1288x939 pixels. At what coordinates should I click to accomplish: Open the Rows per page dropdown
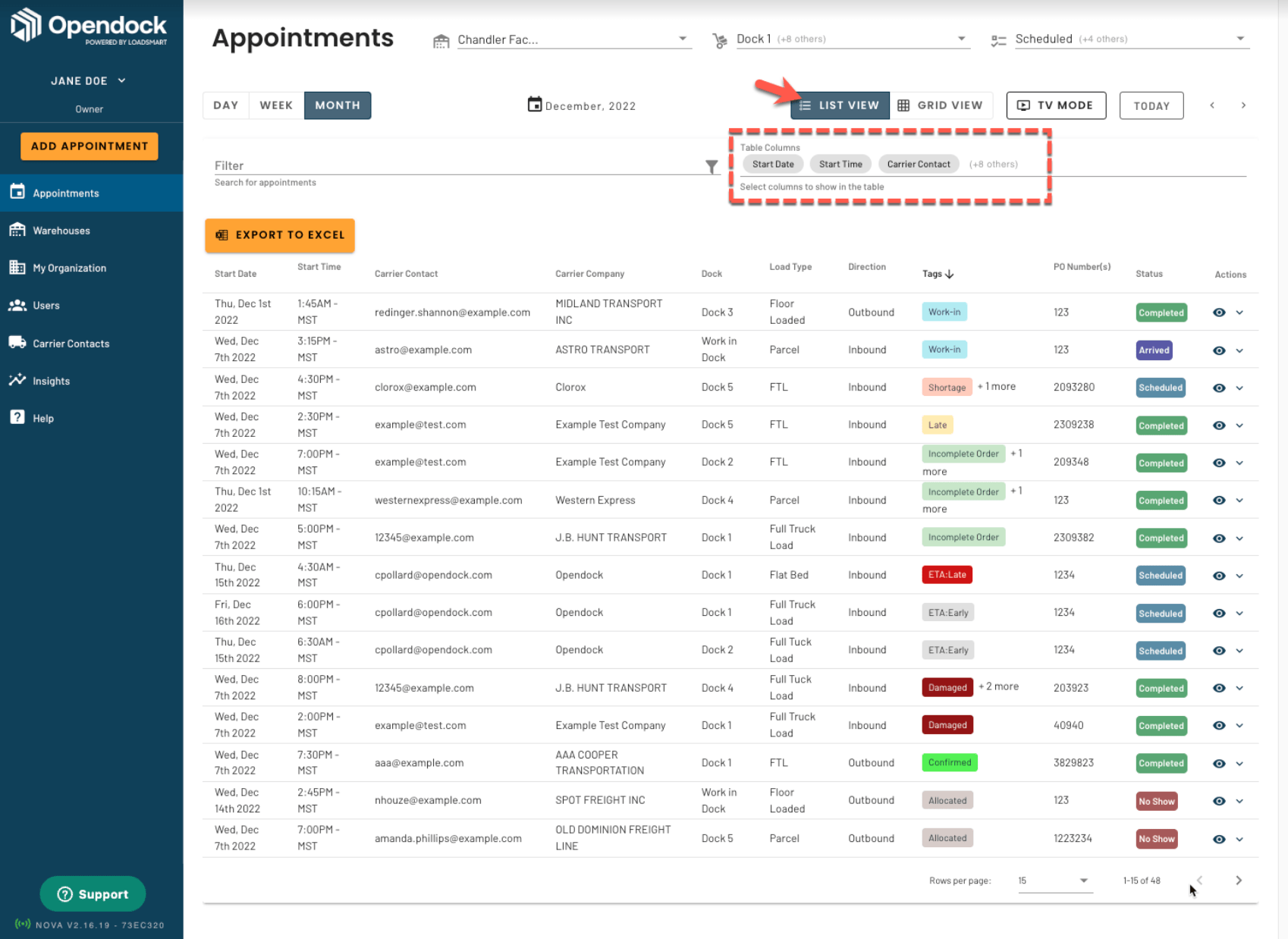[1054, 881]
